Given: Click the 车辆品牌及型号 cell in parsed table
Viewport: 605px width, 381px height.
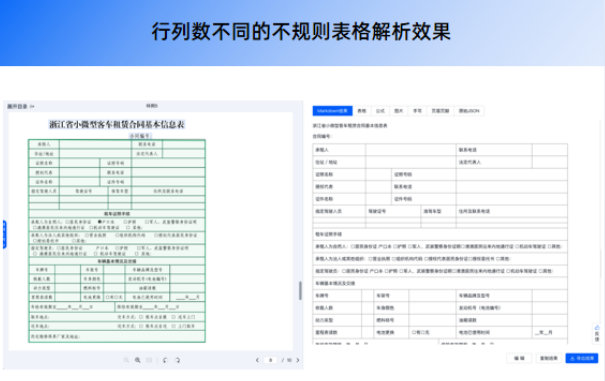Looking at the screenshot, I should pyautogui.click(x=494, y=296).
